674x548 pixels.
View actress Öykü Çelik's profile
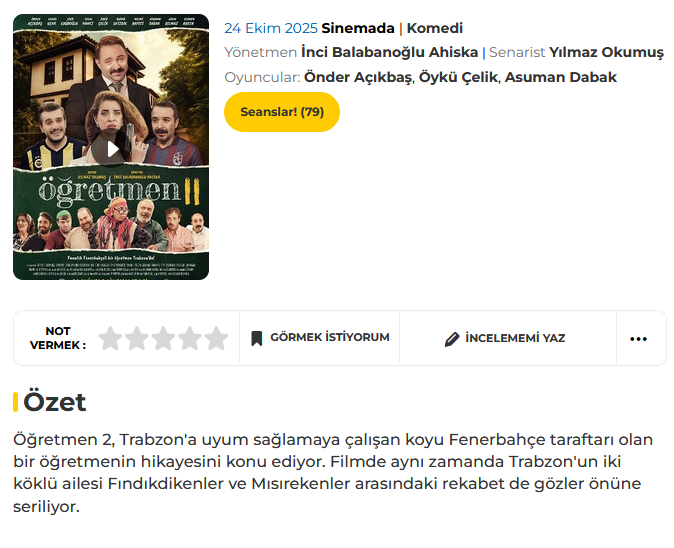pyautogui.click(x=459, y=77)
